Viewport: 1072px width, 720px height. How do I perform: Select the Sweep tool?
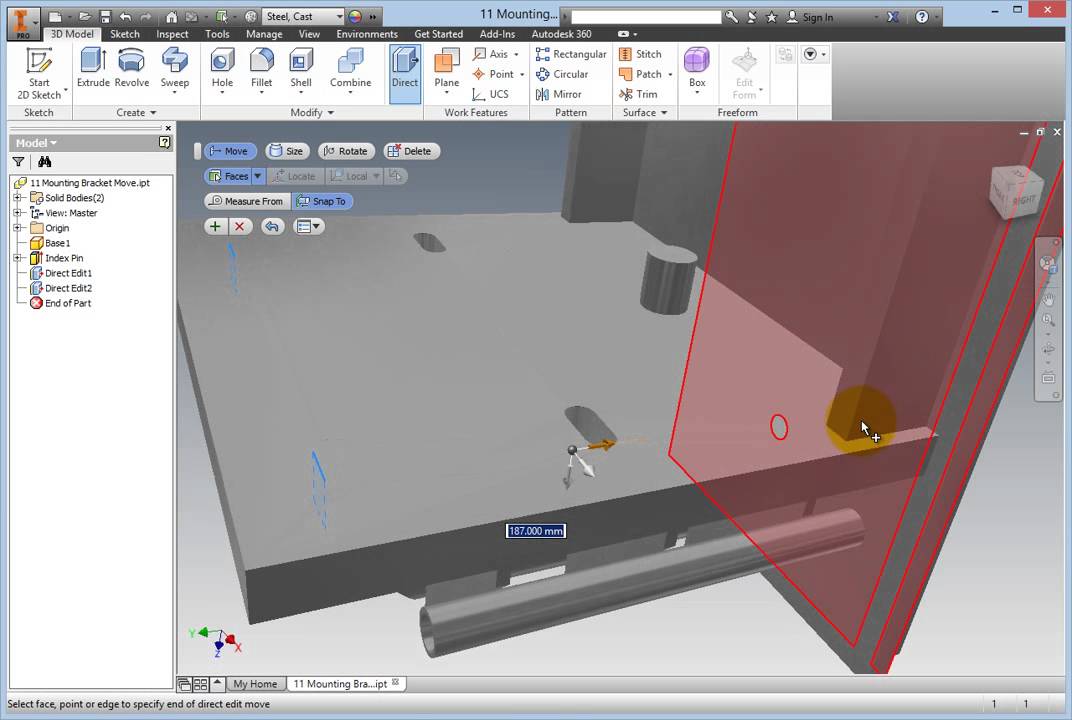click(174, 70)
